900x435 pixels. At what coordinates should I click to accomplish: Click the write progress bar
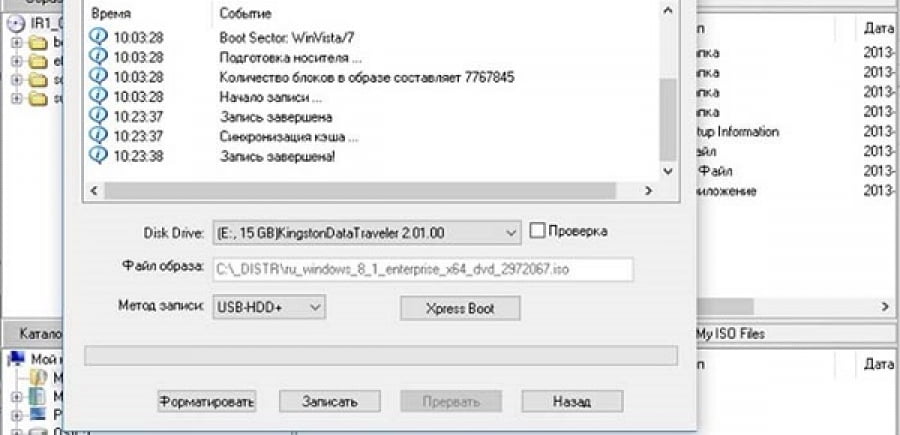point(381,355)
